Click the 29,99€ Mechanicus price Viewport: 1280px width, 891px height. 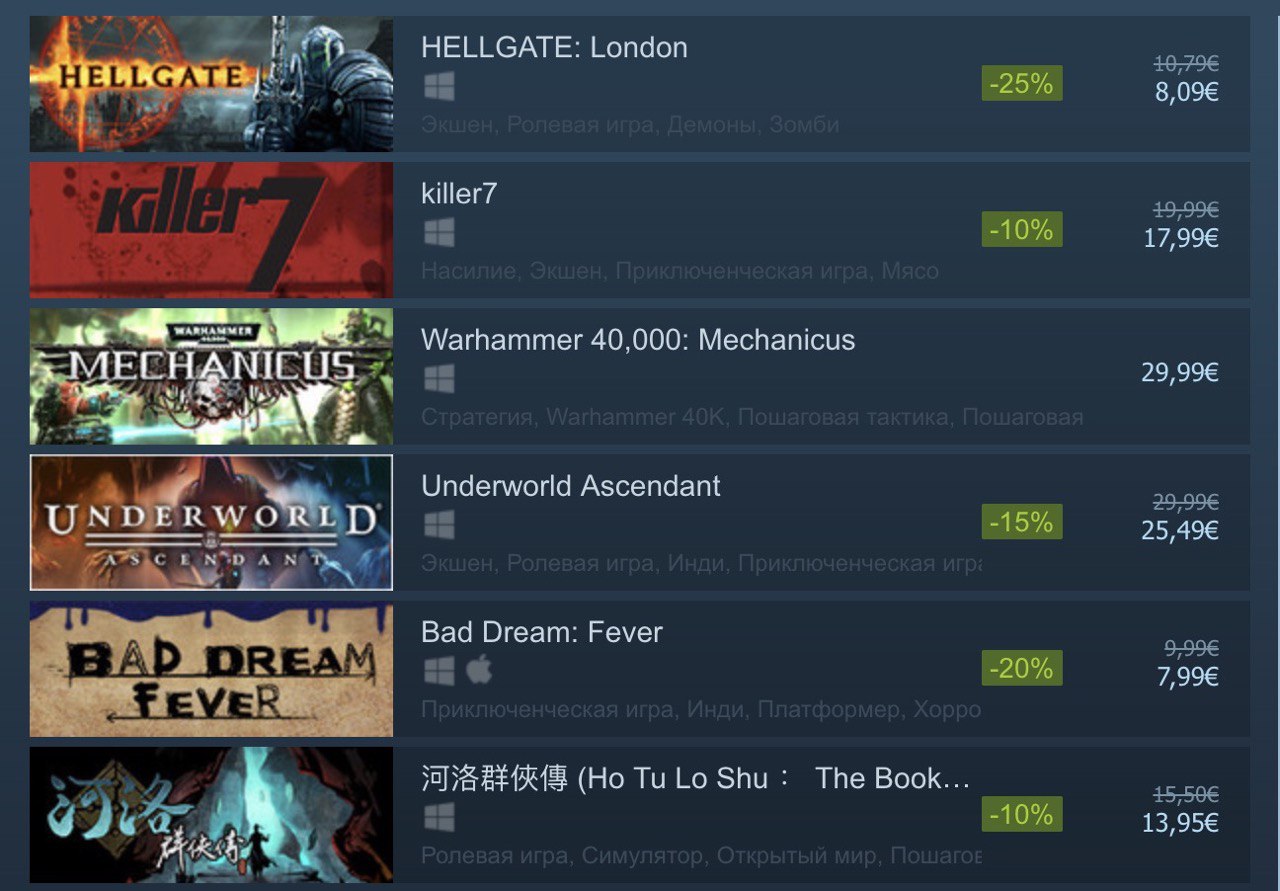point(1180,373)
